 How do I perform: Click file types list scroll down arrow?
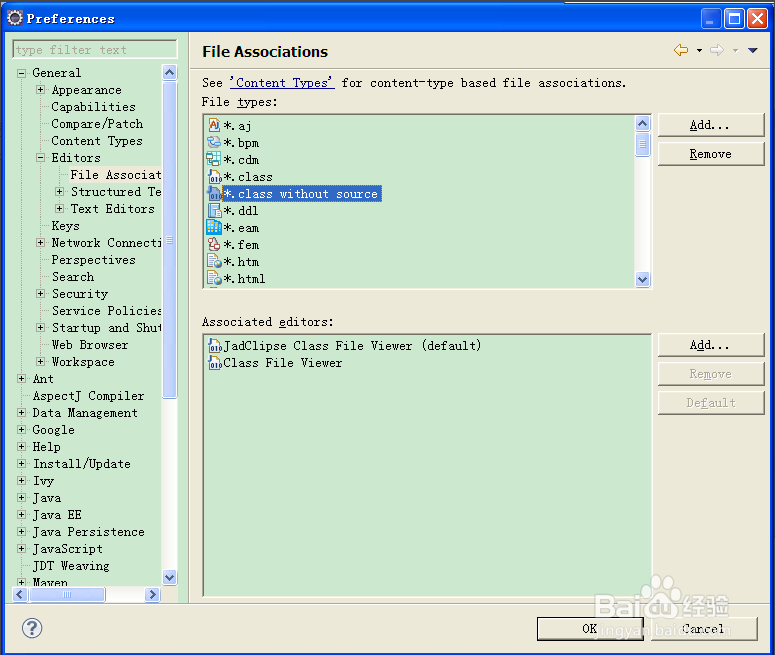click(x=643, y=279)
